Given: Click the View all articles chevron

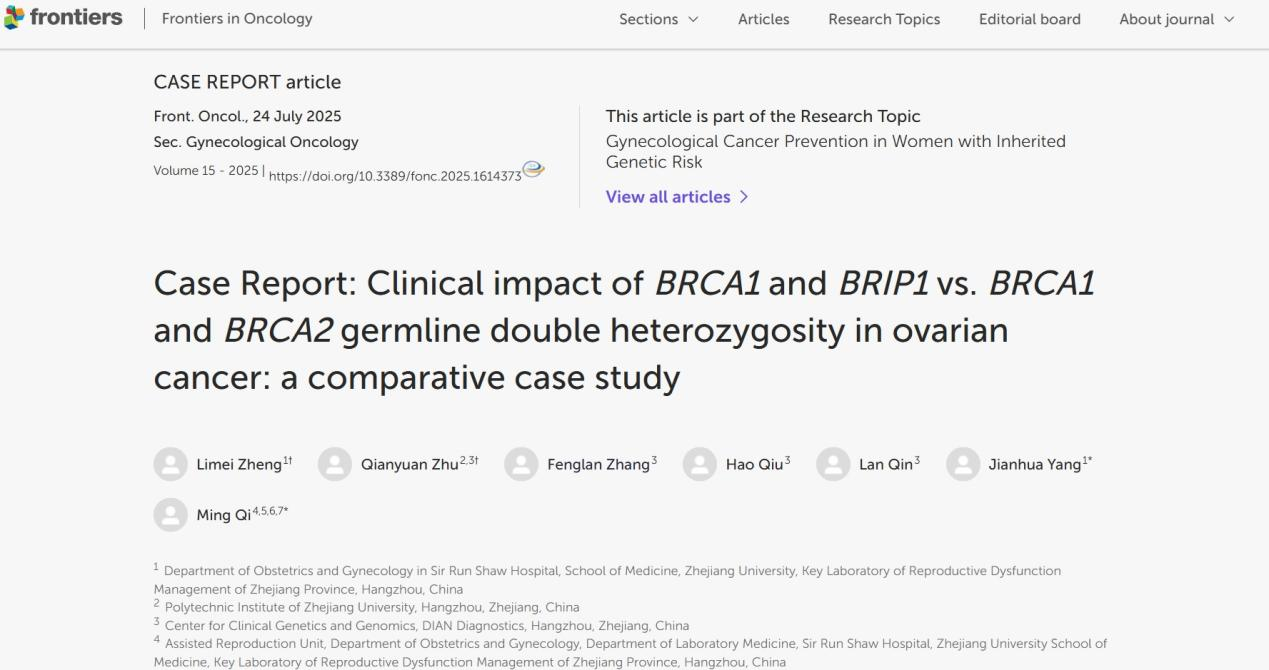Looking at the screenshot, I should 743,197.
